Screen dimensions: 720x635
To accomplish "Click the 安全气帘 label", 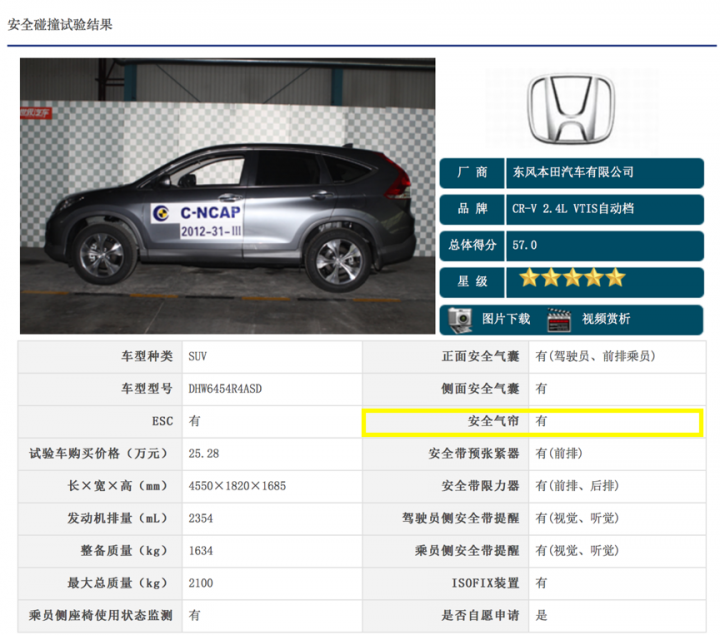I will point(494,421).
